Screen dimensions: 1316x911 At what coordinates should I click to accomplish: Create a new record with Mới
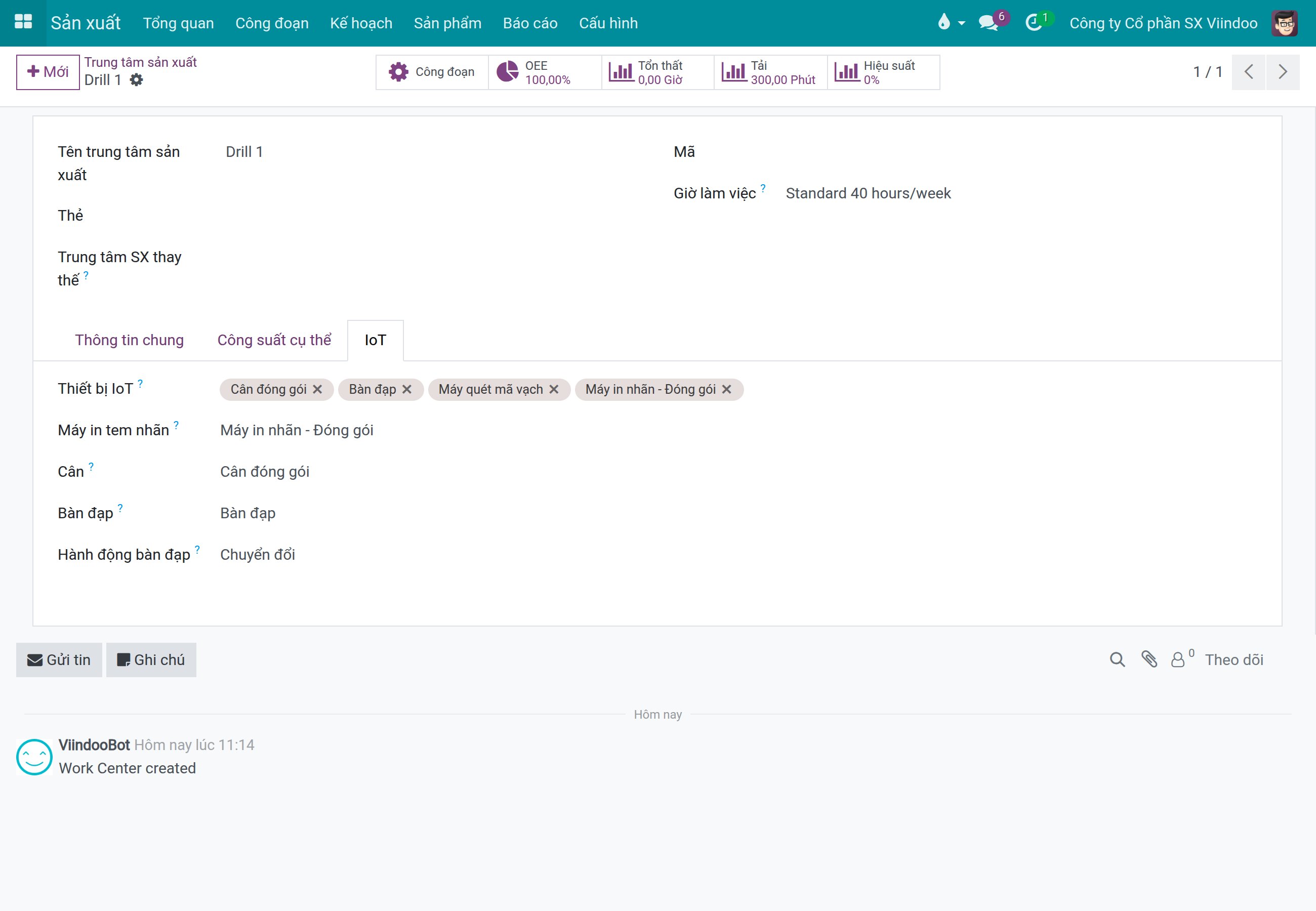48,72
